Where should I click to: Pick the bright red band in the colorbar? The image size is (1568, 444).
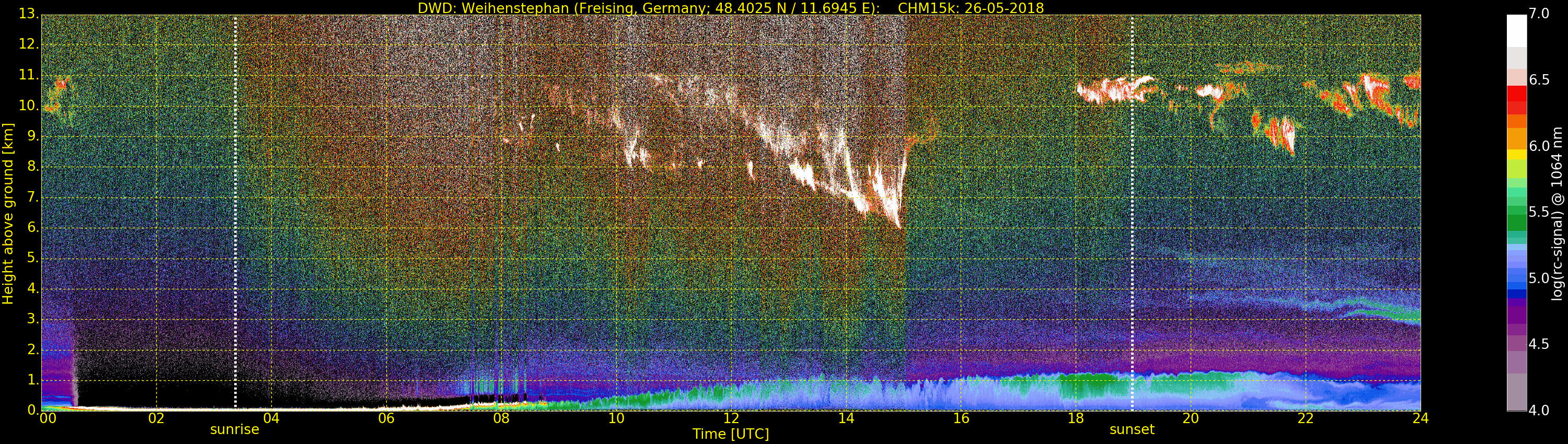tap(1516, 94)
